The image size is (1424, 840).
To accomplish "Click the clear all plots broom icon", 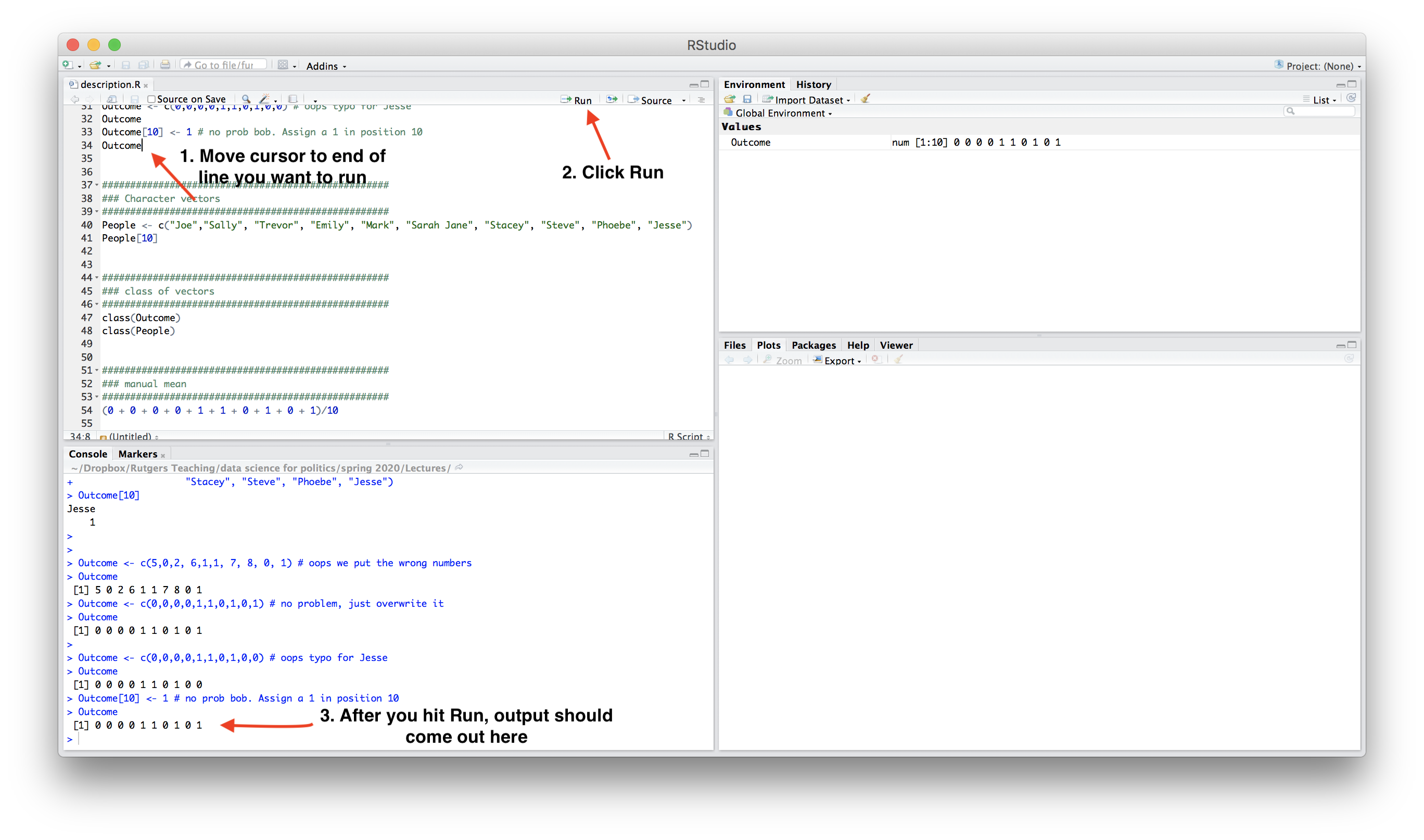I will pyautogui.click(x=898, y=360).
